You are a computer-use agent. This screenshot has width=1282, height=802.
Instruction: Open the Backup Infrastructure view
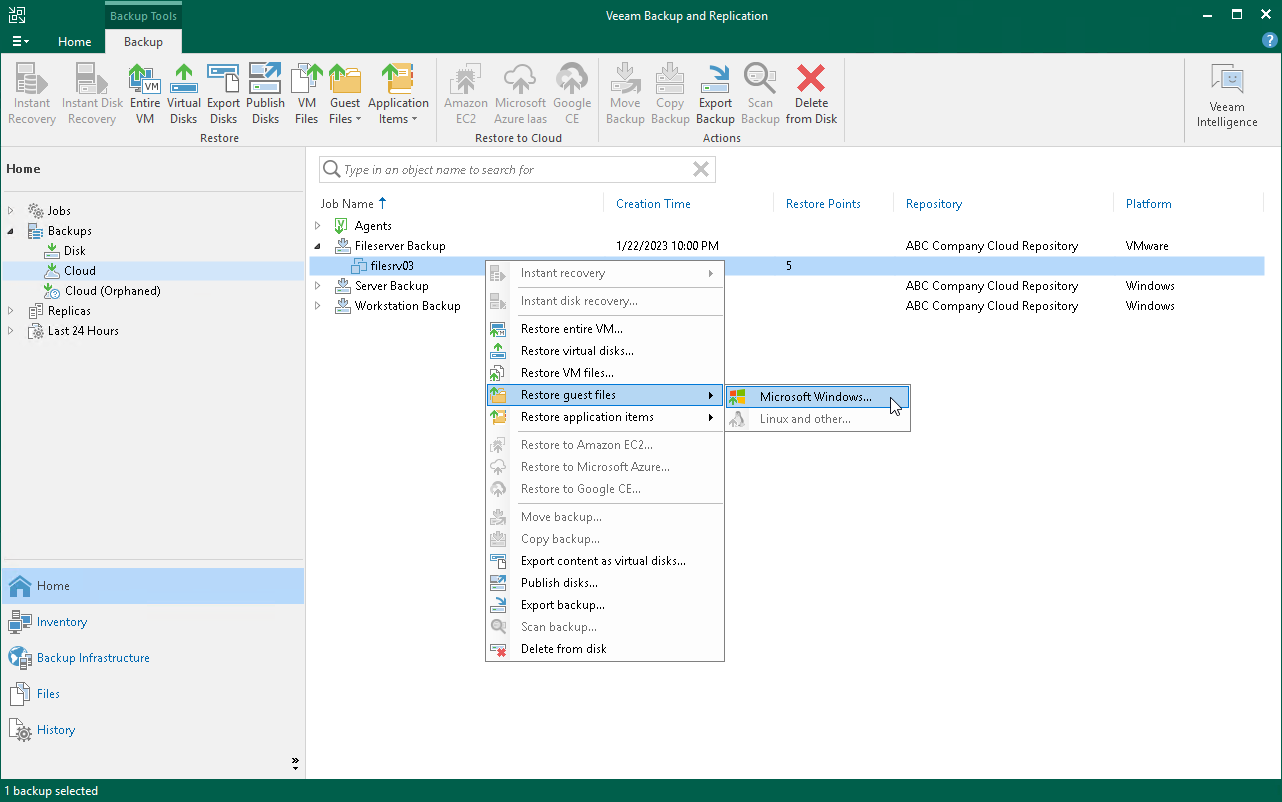click(152, 658)
